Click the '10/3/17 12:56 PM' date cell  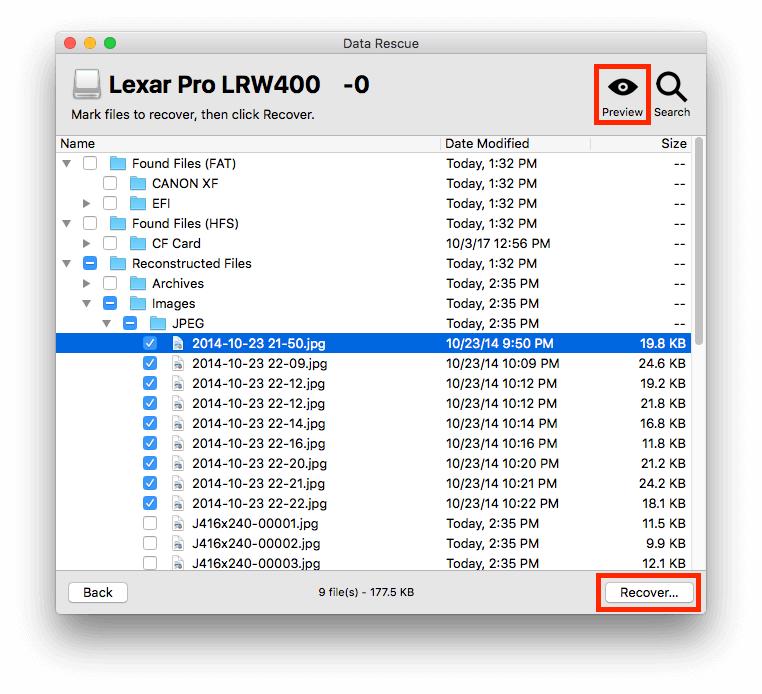(x=498, y=243)
